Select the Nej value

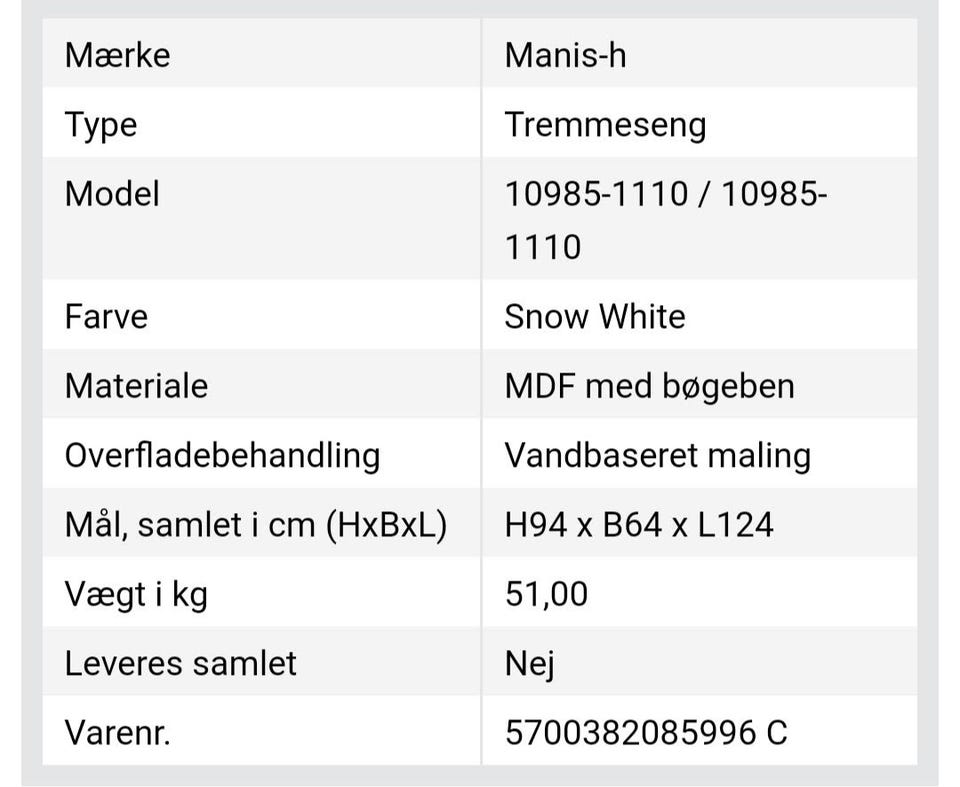[529, 664]
